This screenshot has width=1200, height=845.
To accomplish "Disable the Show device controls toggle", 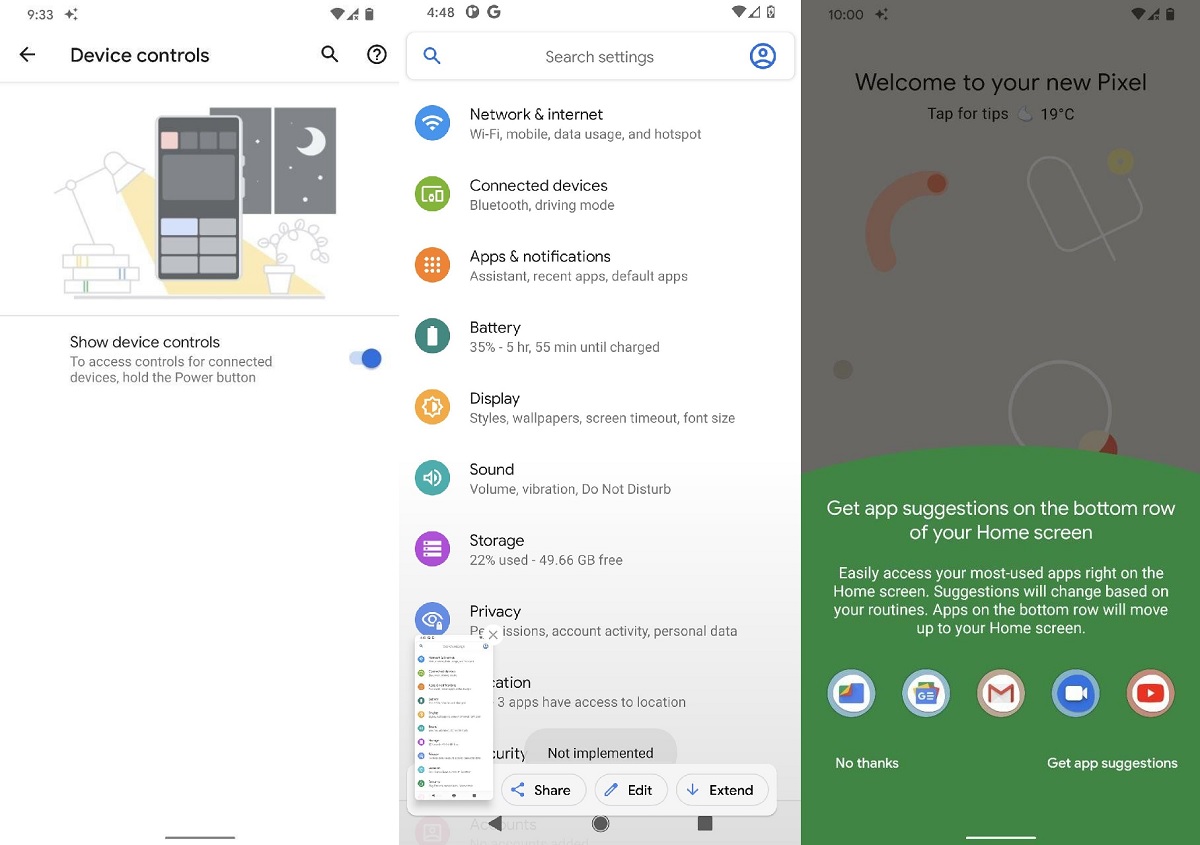I will coord(363,358).
